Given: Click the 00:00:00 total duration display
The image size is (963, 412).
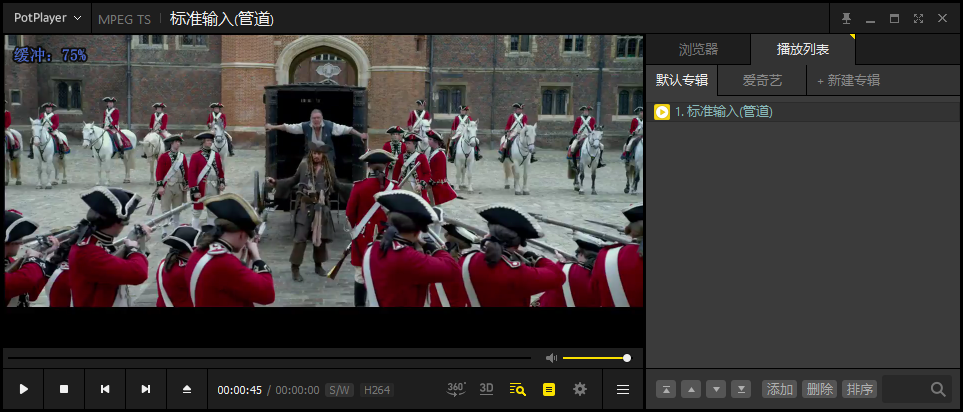Looking at the screenshot, I should [297, 390].
